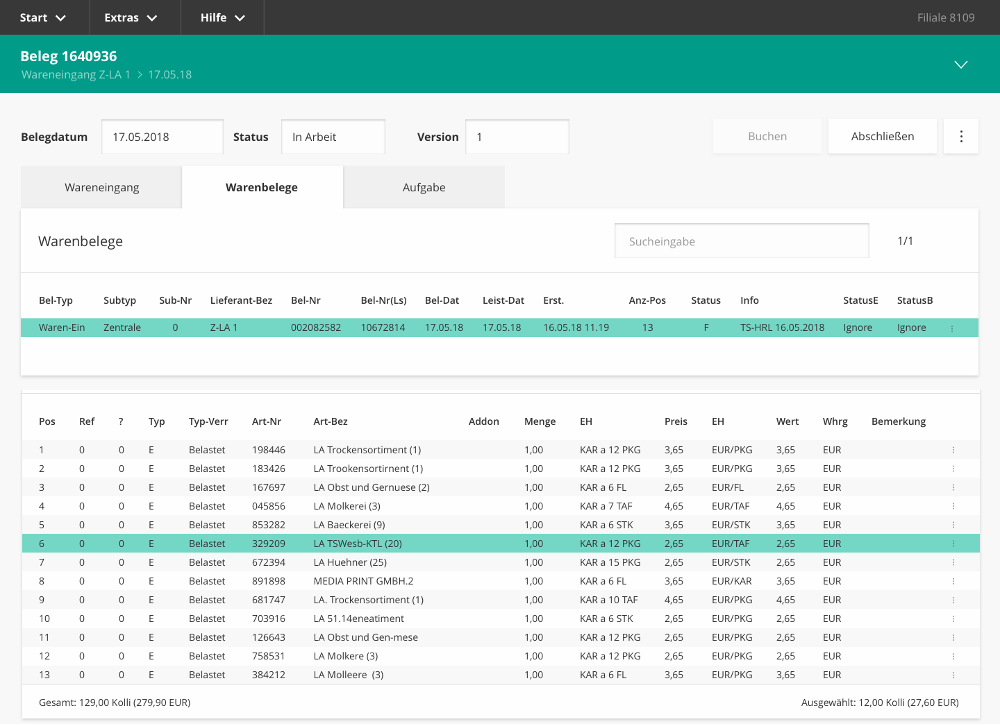1000x725 pixels.
Task: Click the Ausgewählt selection summary
Action: pyautogui.click(x=880, y=703)
